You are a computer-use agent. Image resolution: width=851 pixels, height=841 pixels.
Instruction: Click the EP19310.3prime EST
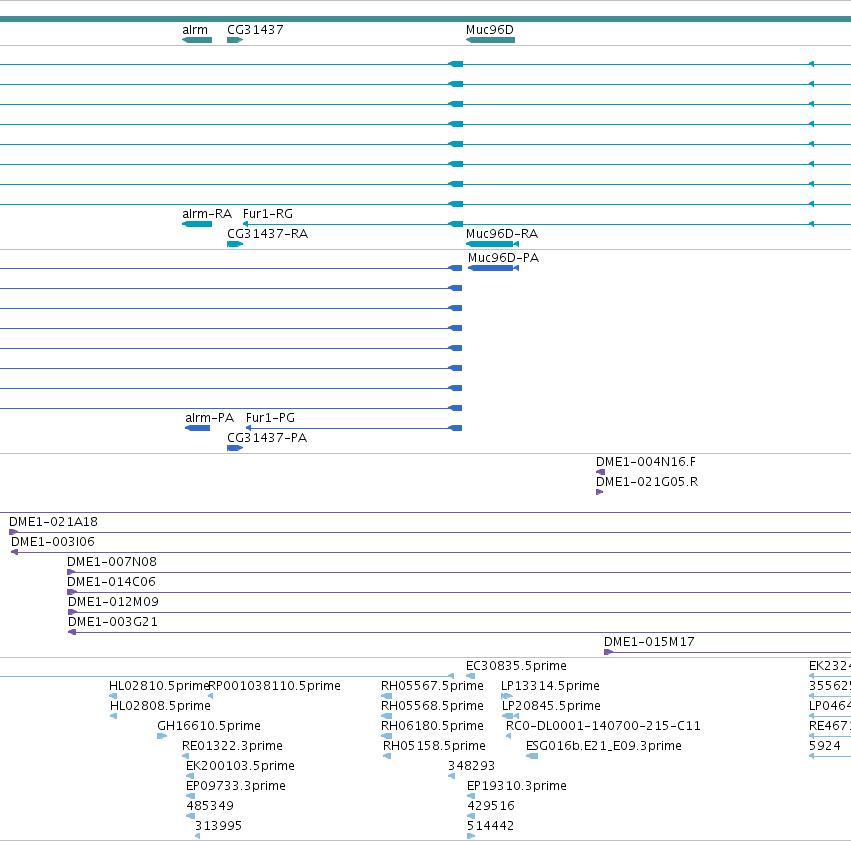pos(471,796)
